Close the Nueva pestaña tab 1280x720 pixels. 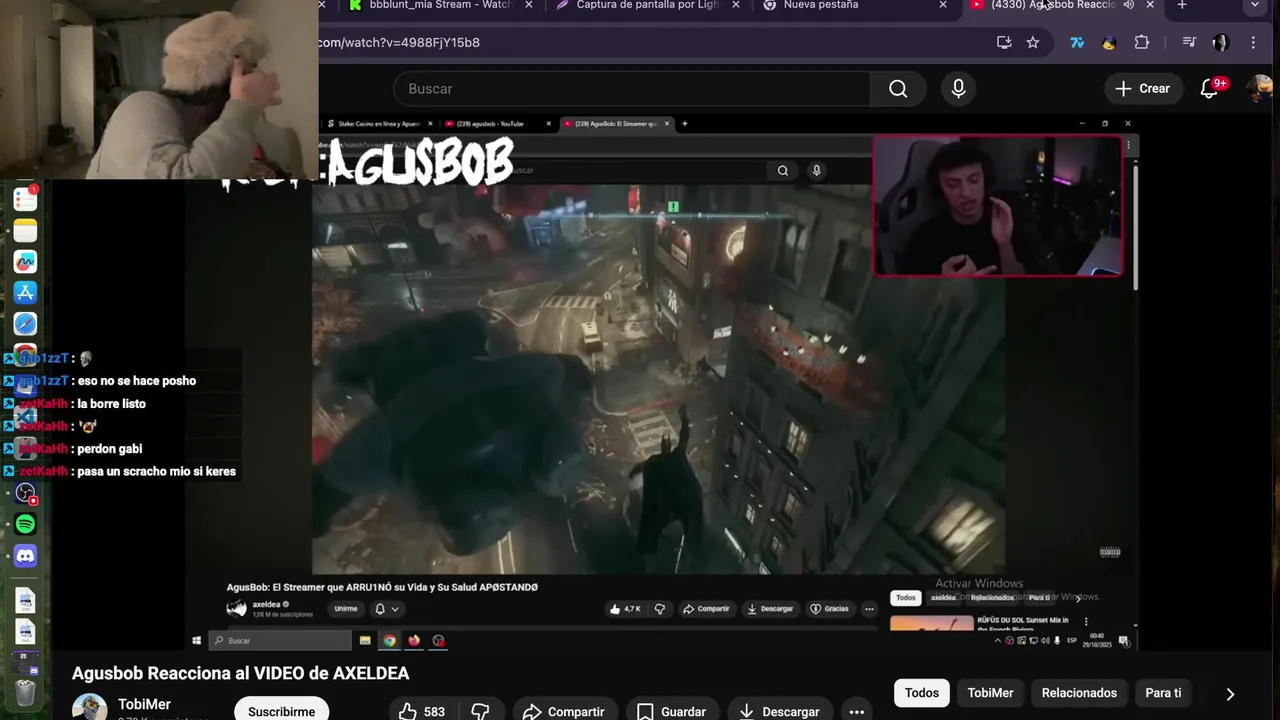tap(942, 5)
